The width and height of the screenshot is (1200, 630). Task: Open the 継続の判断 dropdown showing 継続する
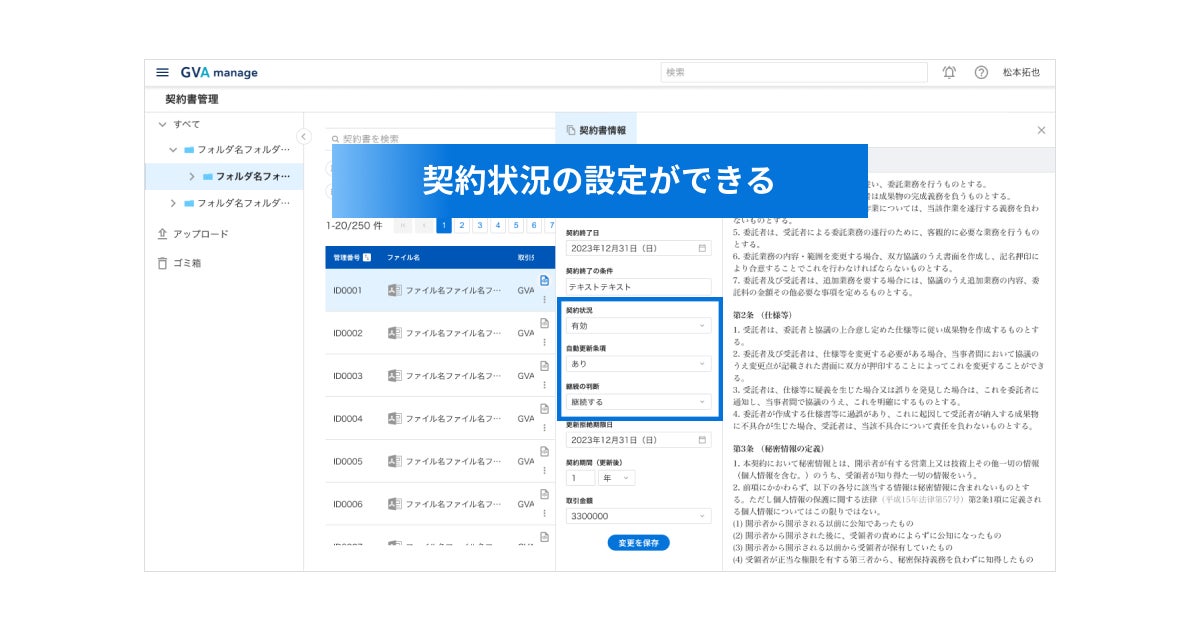coord(638,402)
